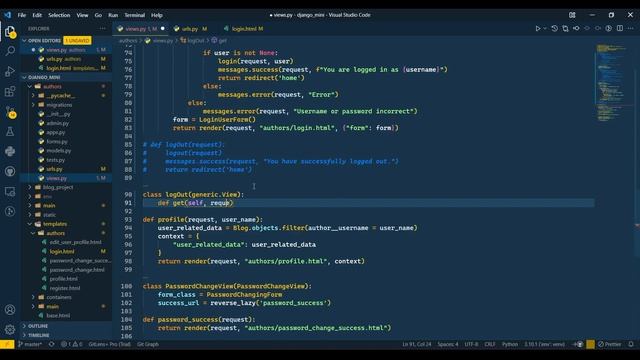Click the Python language mode indicator
This screenshot has width=640, height=360.
coord(509,344)
